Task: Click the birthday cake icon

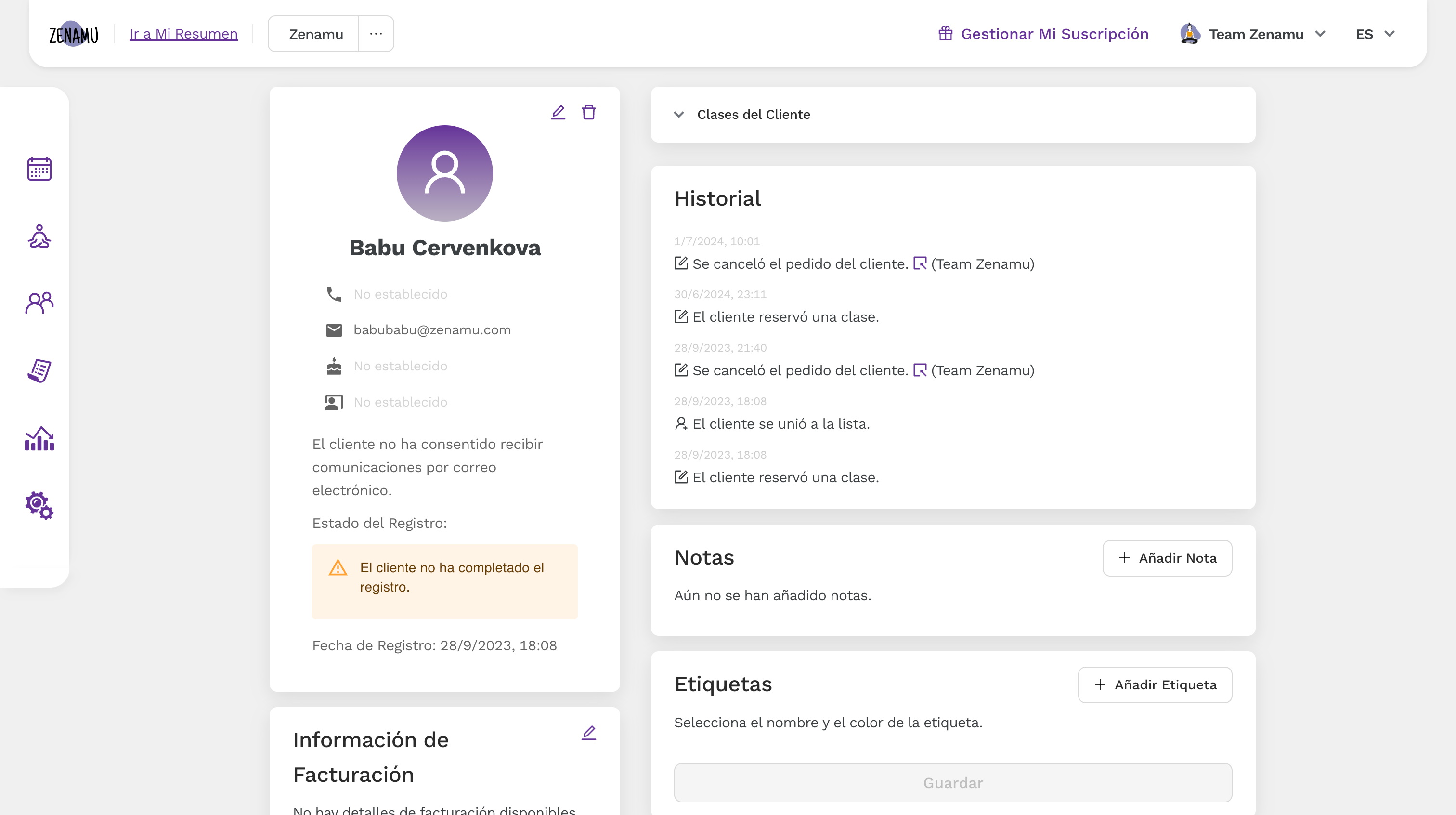Action: pyautogui.click(x=334, y=366)
